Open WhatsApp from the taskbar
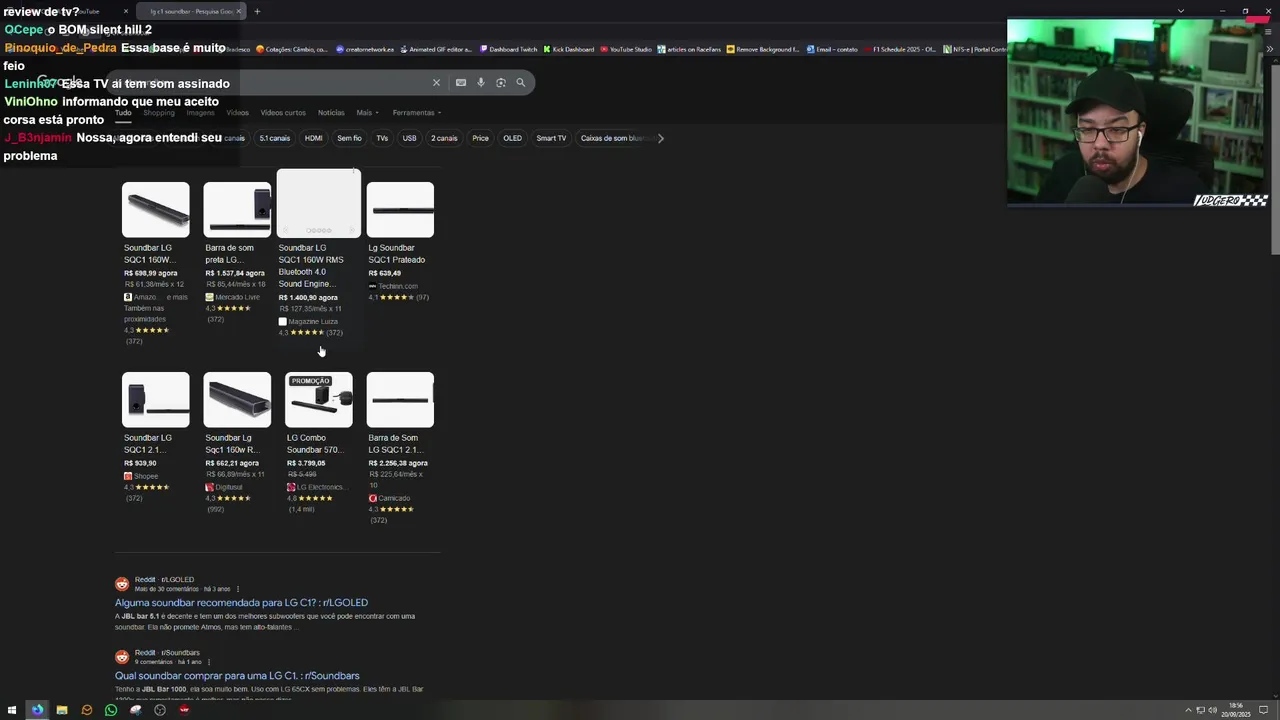The height and width of the screenshot is (720, 1280). tap(111, 710)
